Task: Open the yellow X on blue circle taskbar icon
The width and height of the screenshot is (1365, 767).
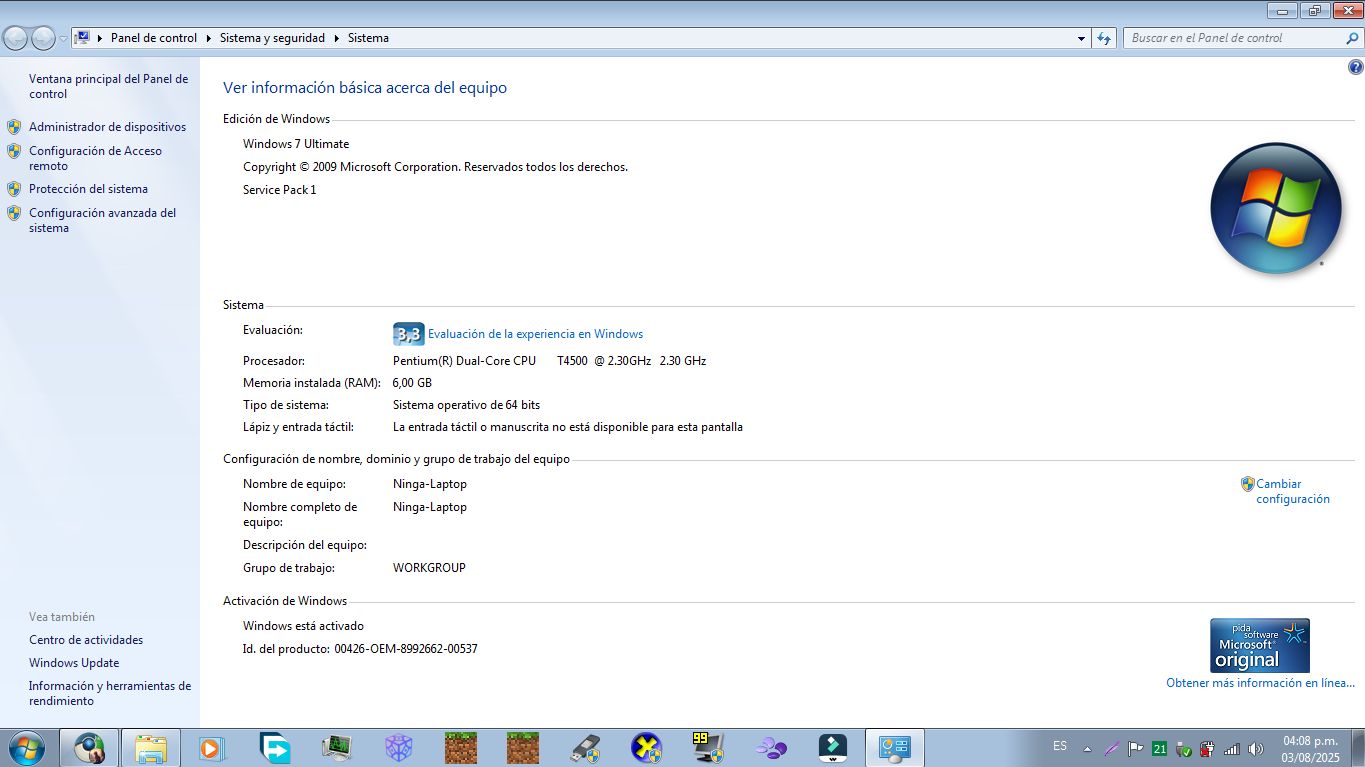Action: tap(647, 748)
